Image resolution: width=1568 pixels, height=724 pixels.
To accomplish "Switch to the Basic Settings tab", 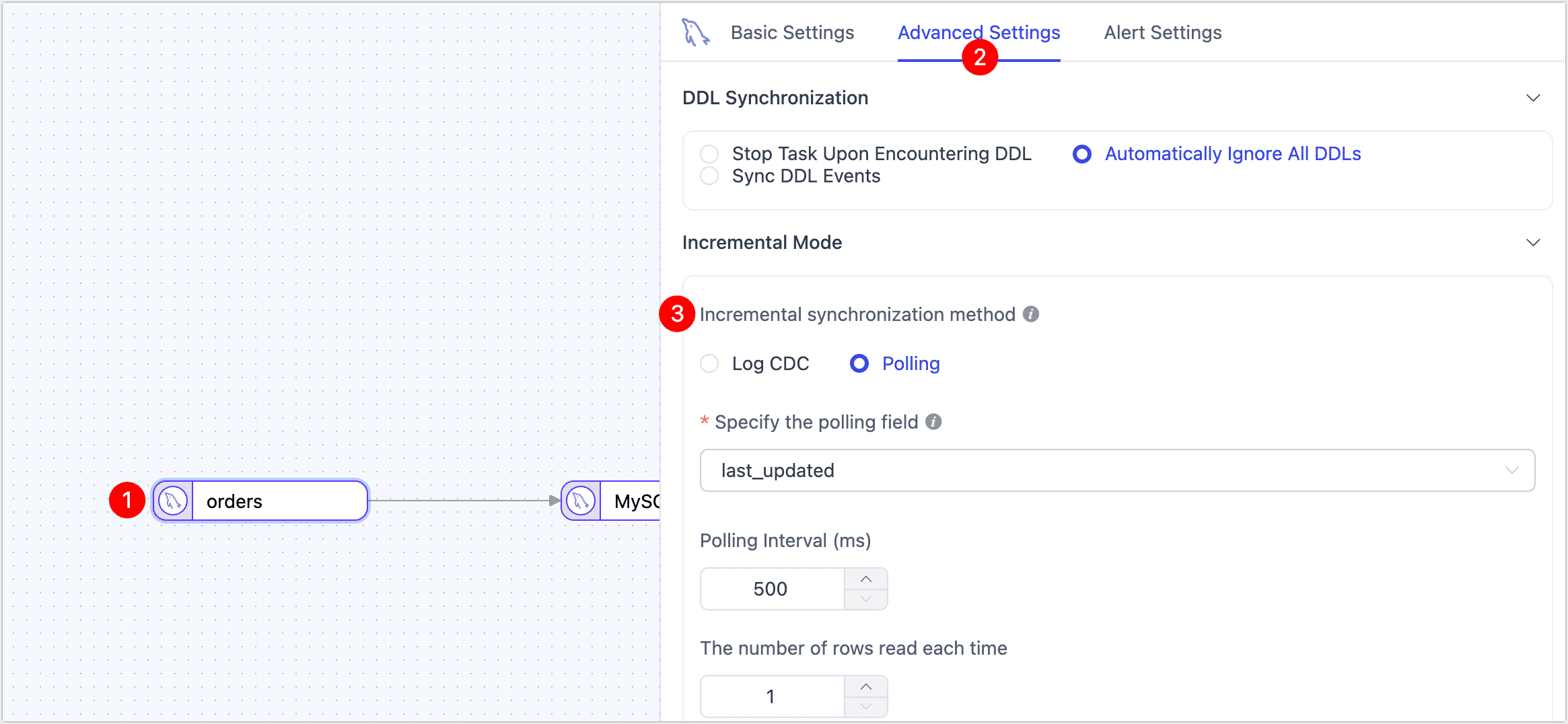I will [x=792, y=32].
